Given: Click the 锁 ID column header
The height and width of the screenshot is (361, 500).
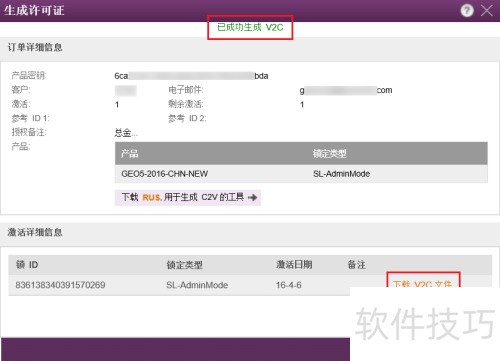Looking at the screenshot, I should [27, 265].
